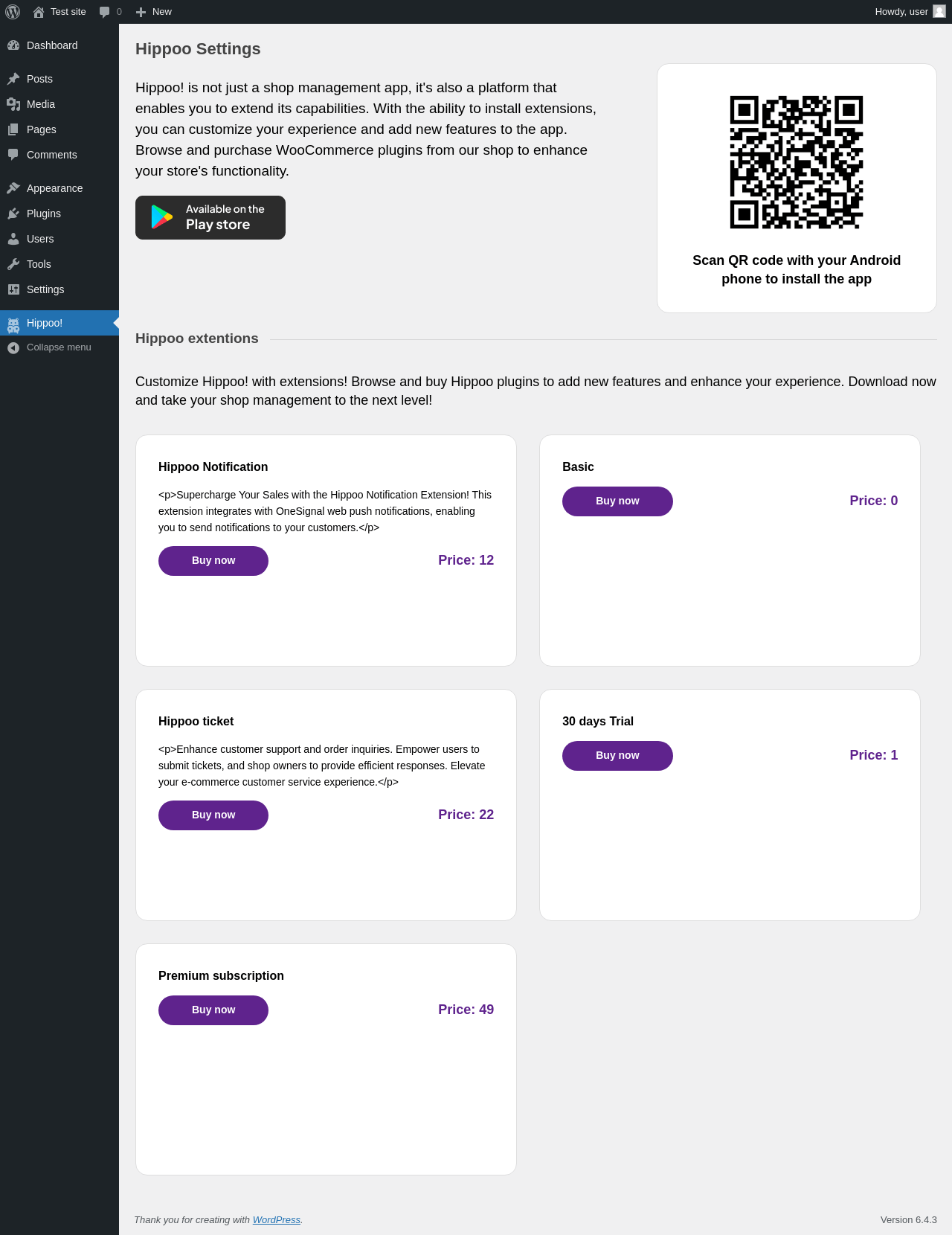Click the Plugins plug icon in sidebar
952x1235 pixels.
point(13,214)
